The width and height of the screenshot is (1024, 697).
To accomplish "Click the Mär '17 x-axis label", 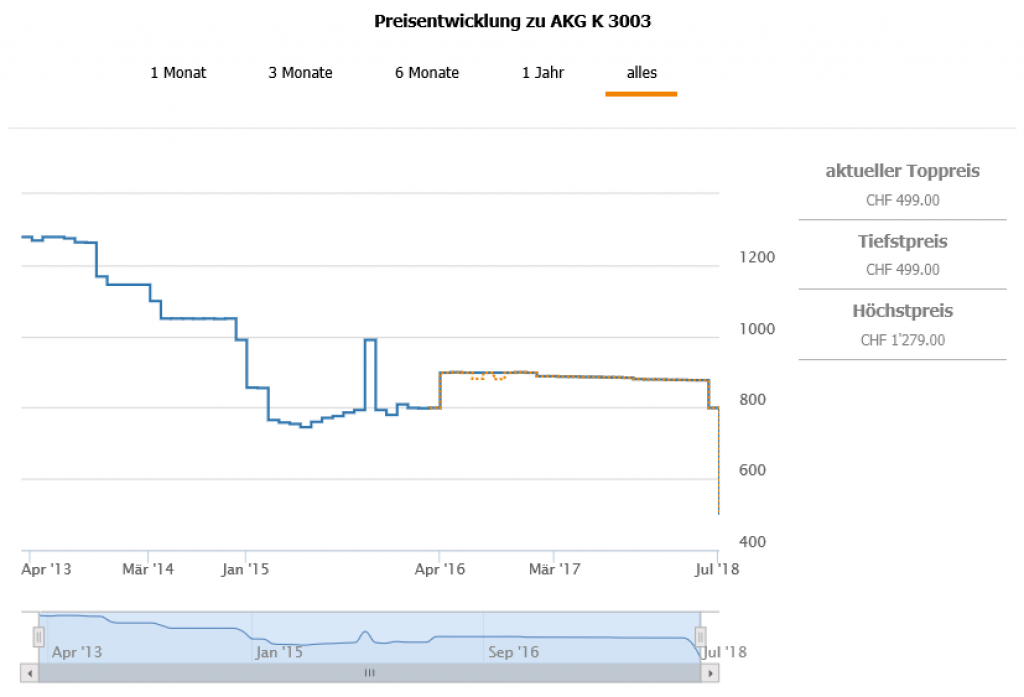I will (554, 569).
